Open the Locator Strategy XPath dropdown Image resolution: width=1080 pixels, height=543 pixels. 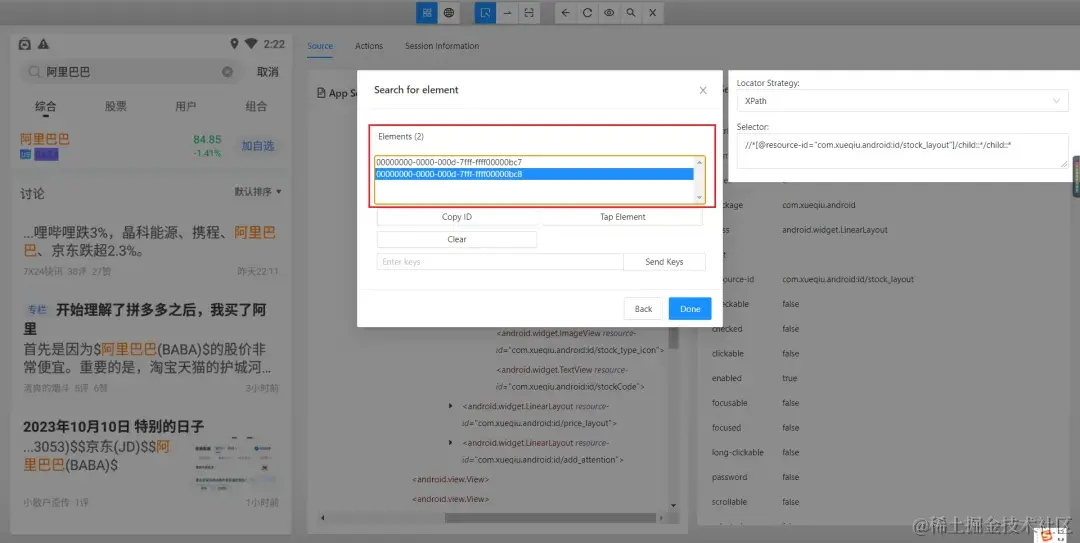(902, 101)
